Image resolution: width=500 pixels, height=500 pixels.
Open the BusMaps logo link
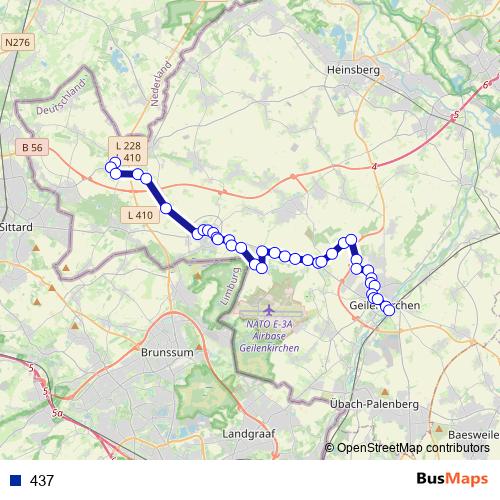452,479
